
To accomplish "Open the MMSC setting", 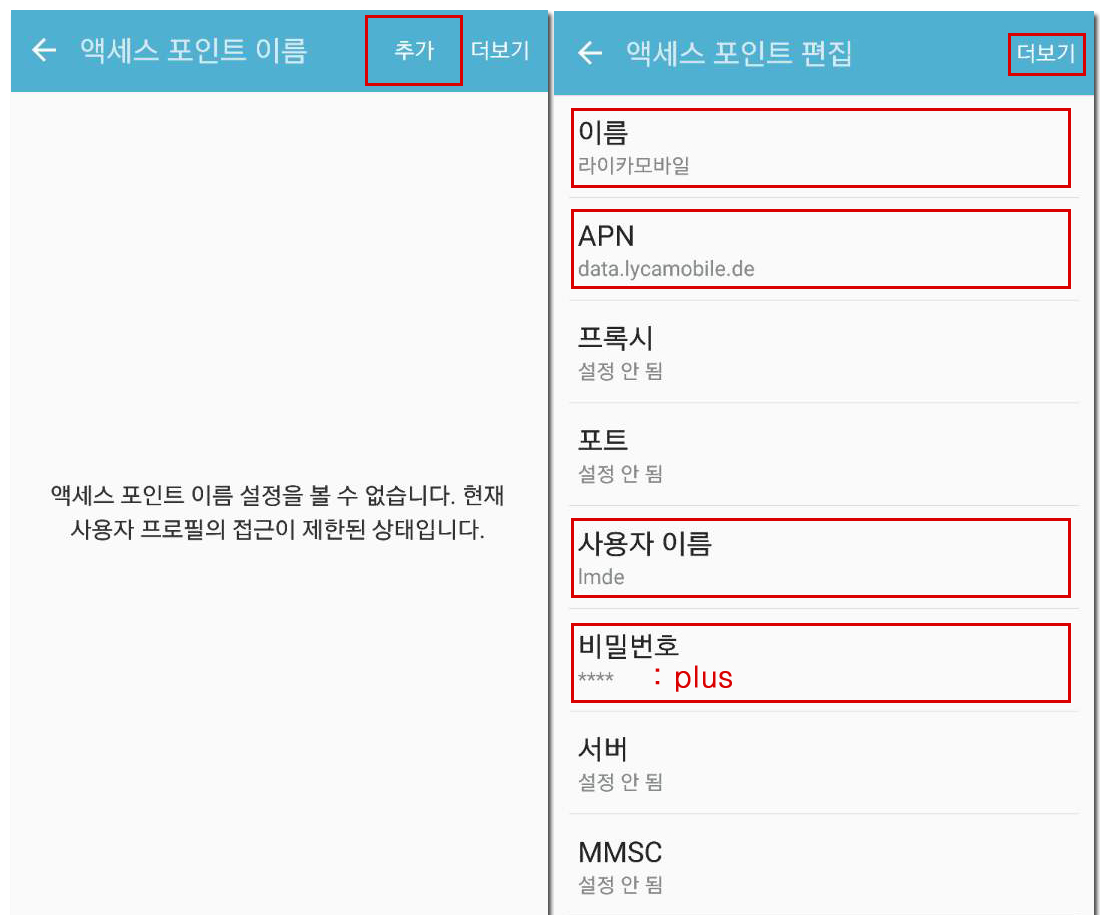I will [824, 866].
